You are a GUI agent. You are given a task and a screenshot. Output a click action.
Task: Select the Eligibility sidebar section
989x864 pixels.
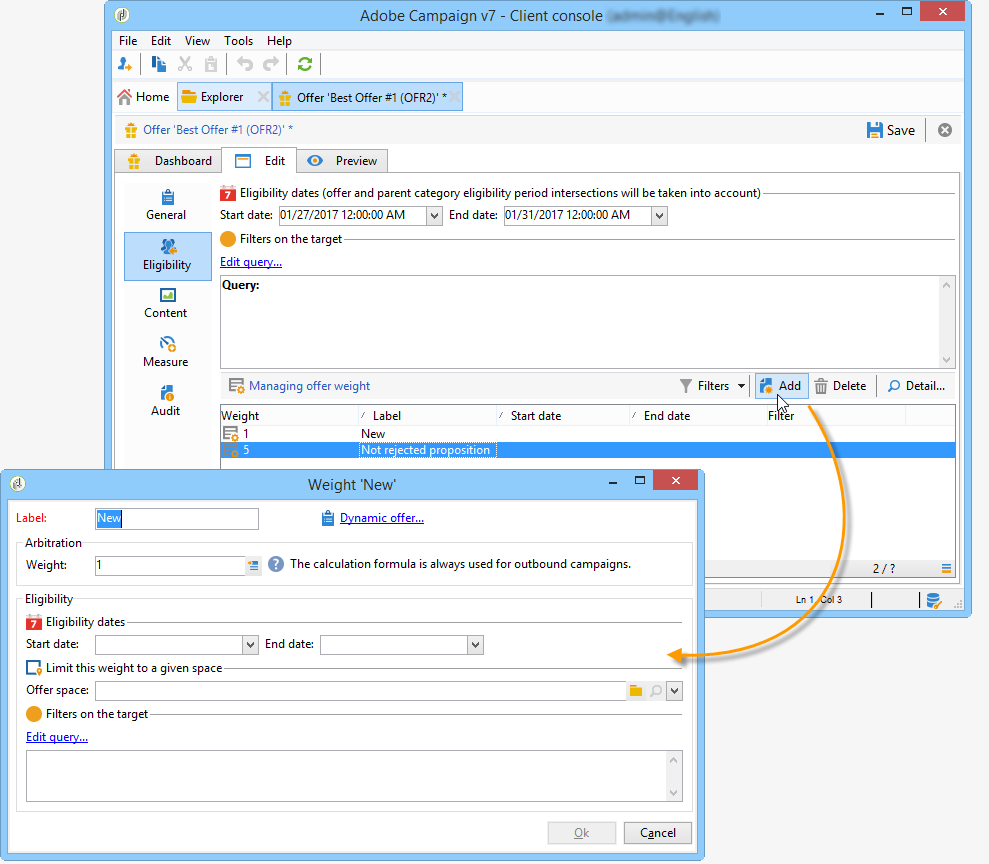coord(167,256)
